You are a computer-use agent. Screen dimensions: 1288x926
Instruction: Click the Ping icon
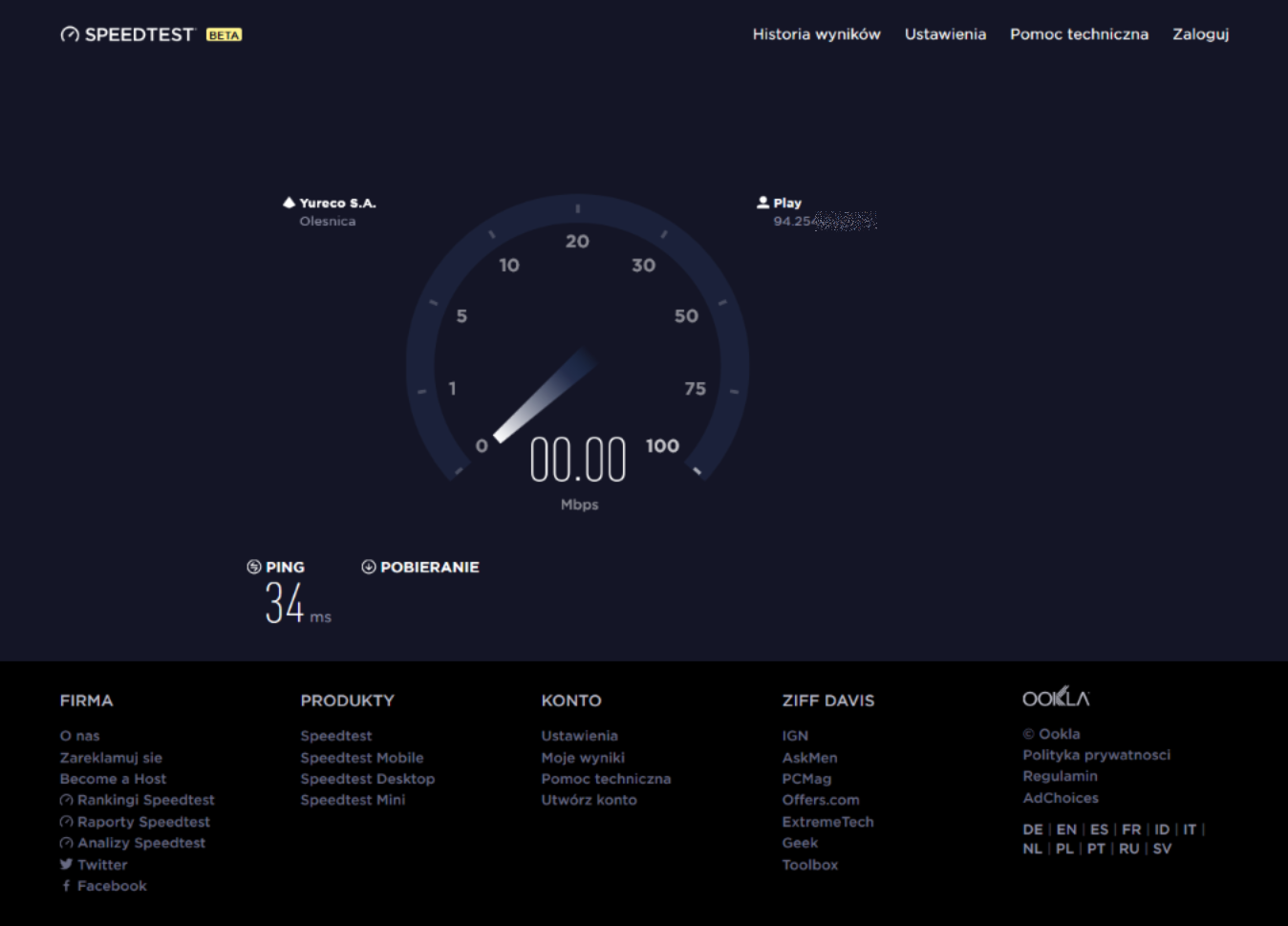click(253, 567)
